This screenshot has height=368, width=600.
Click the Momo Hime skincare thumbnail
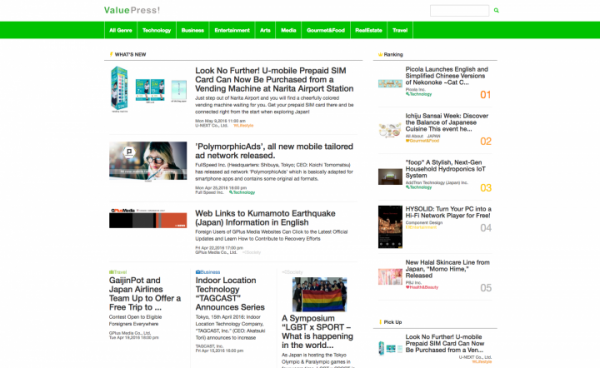(390, 277)
